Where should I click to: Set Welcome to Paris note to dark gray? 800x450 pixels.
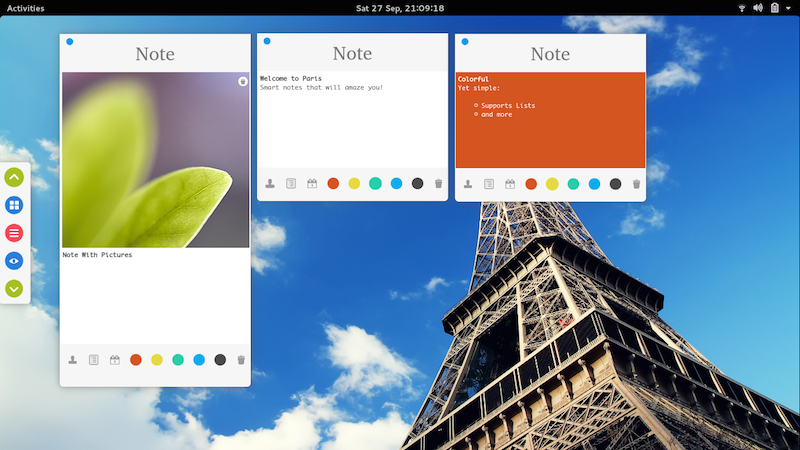[417, 183]
